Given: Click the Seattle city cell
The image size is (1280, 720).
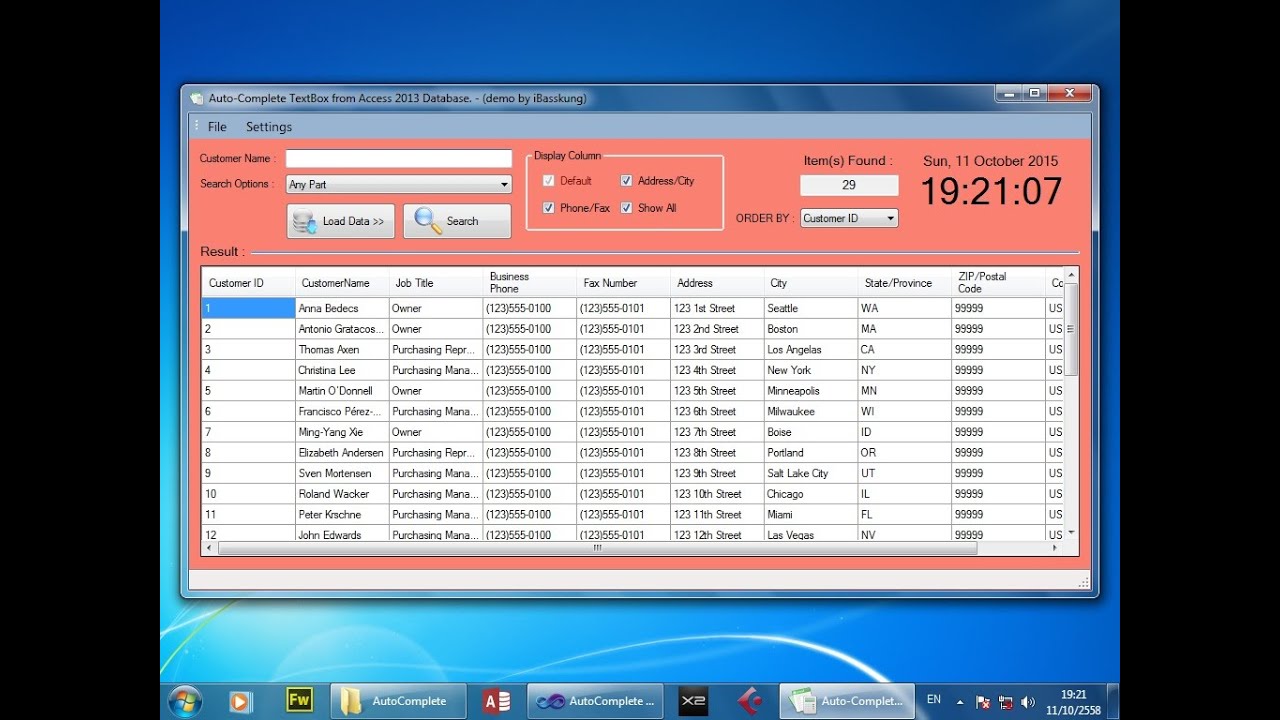Looking at the screenshot, I should click(x=811, y=308).
